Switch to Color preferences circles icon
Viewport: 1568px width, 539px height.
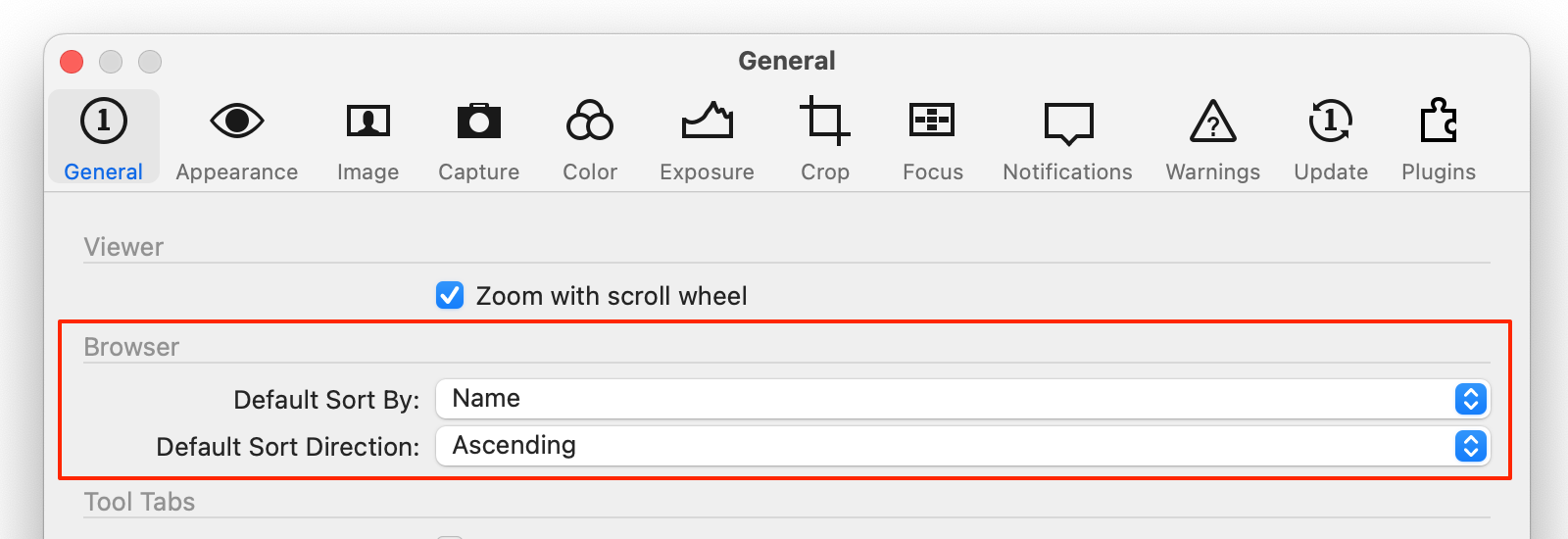tap(590, 121)
